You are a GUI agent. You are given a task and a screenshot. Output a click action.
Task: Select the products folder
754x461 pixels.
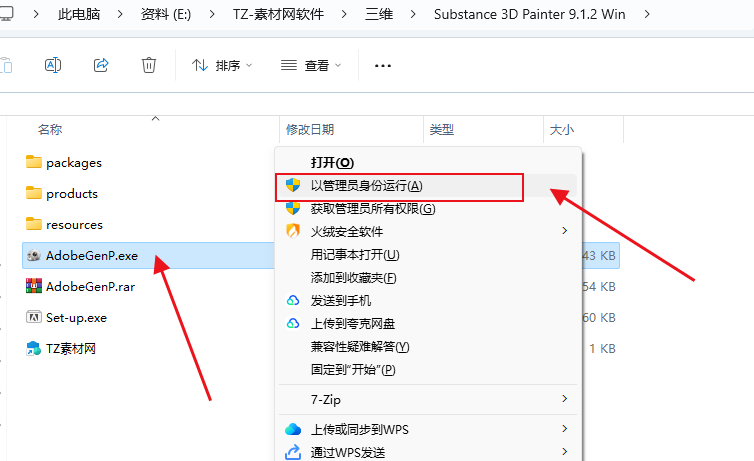[x=72, y=194]
